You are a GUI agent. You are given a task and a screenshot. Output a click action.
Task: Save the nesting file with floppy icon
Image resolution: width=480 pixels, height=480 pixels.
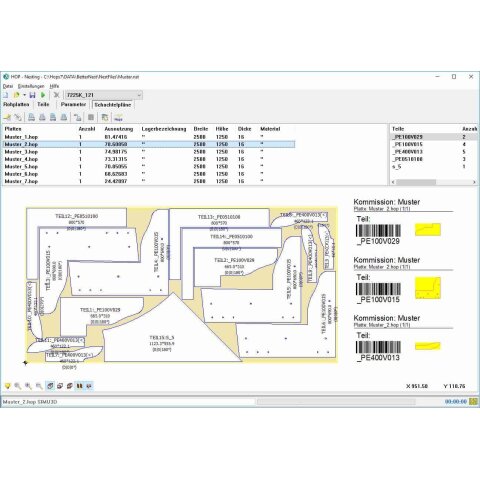tap(32, 95)
